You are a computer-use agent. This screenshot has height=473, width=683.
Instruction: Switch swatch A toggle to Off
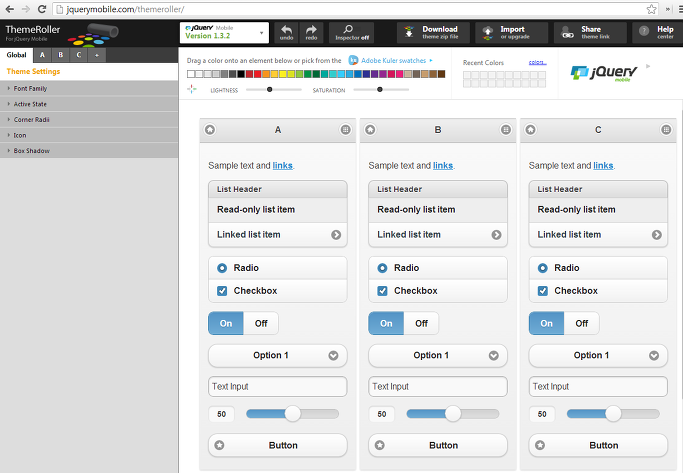click(x=261, y=323)
